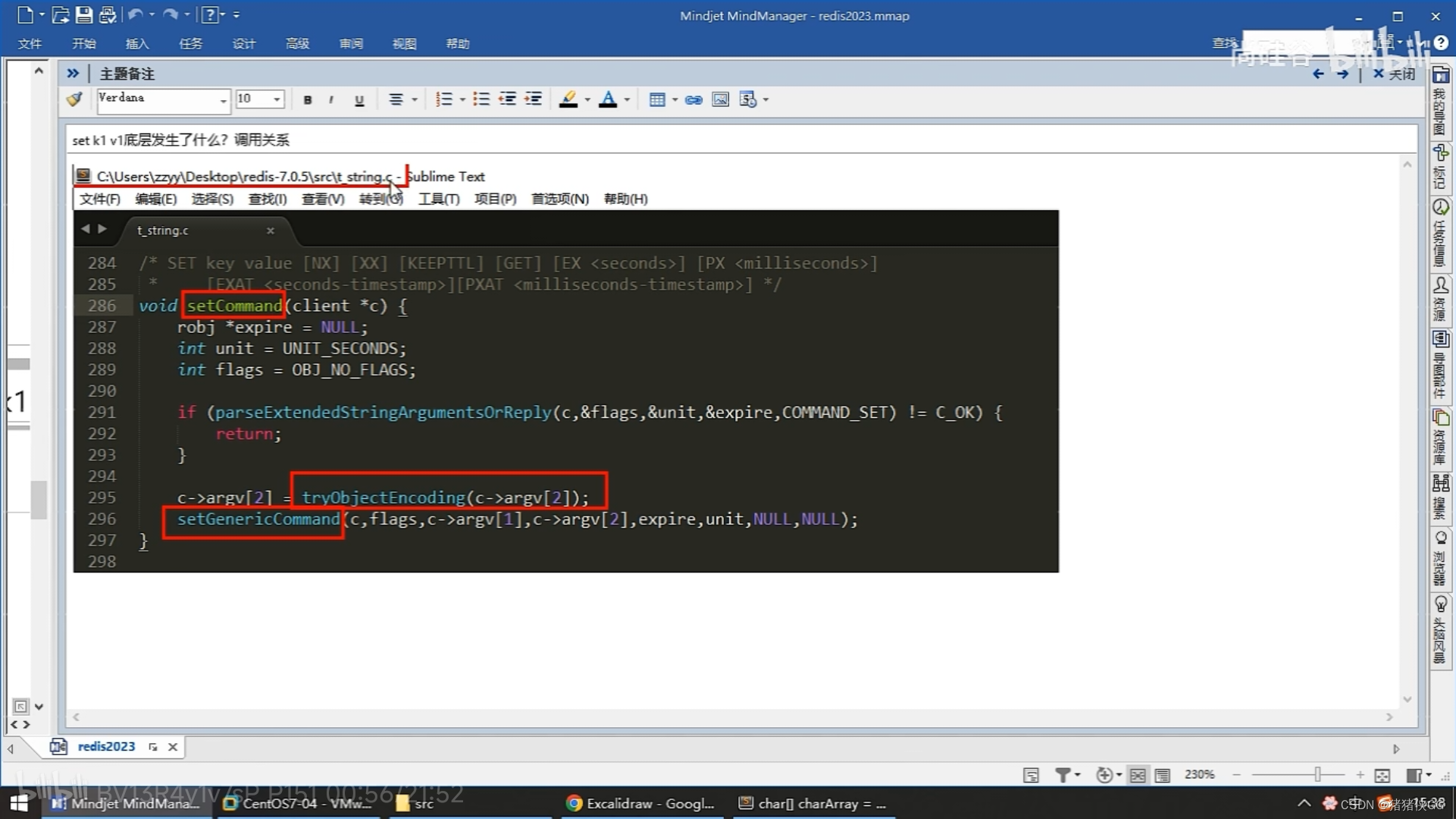
Task: Switch to the redis2023 document tab
Action: tap(106, 746)
